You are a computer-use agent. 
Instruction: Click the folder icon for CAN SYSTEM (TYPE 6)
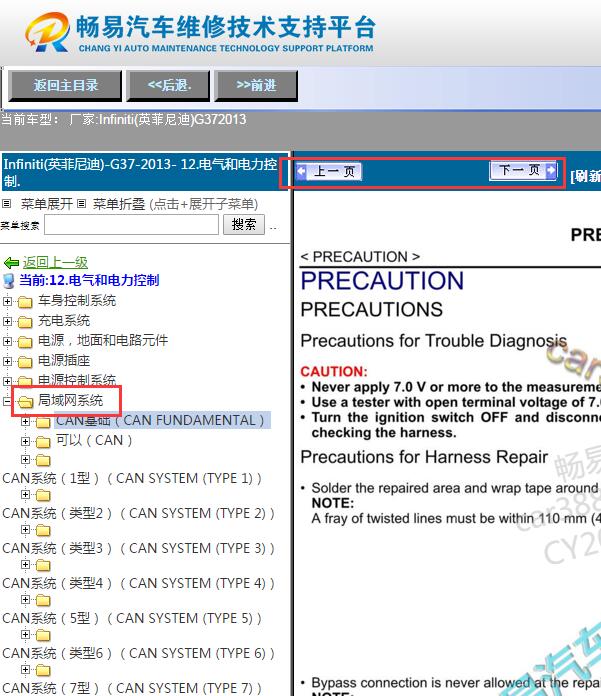tap(43, 635)
